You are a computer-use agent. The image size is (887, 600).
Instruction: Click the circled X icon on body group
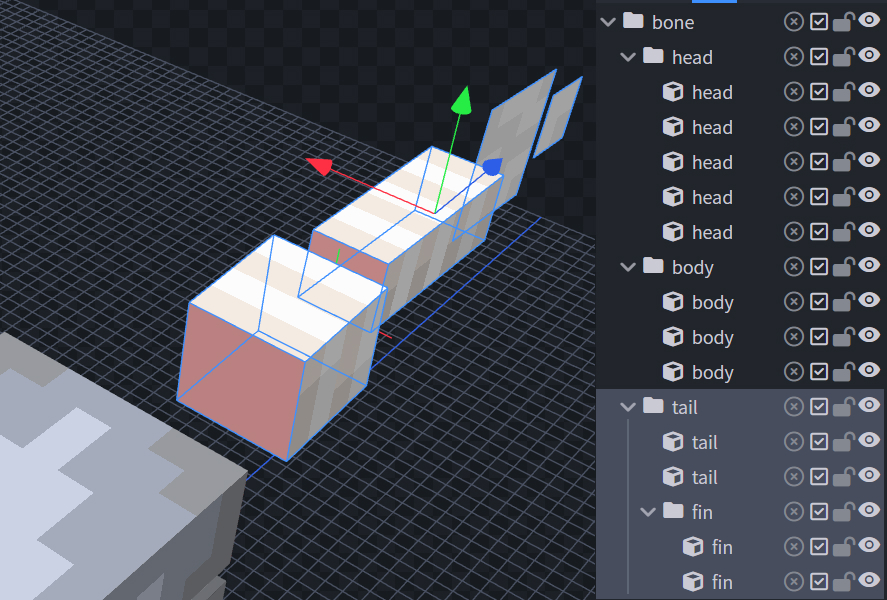click(794, 267)
